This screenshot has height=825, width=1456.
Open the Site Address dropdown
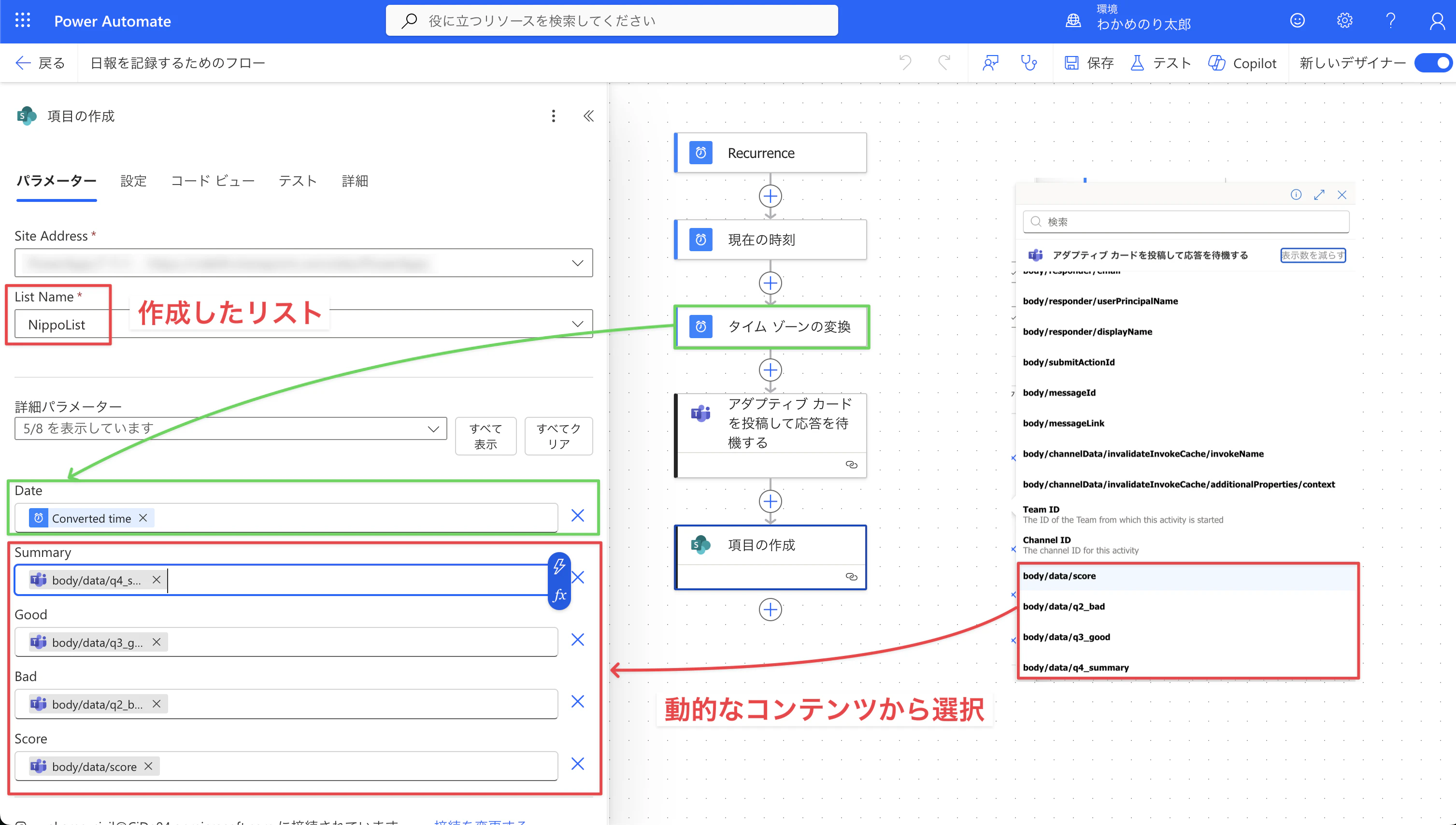tap(577, 263)
